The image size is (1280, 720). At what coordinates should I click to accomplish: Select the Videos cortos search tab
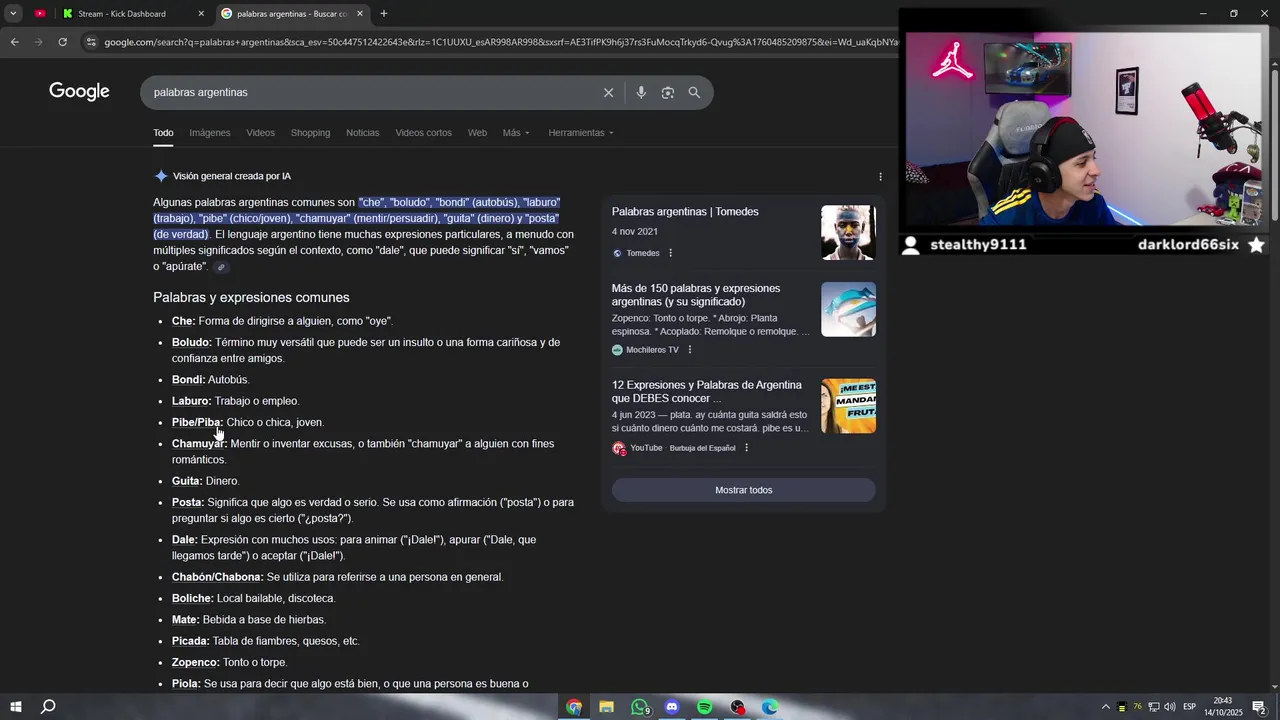click(x=423, y=133)
